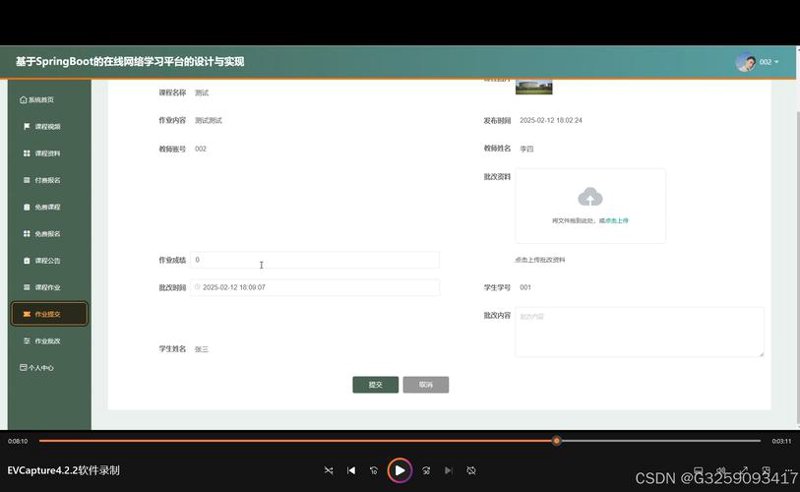Click the clock icon in 批改时间 field
This screenshot has width=800, height=492.
click(197, 287)
